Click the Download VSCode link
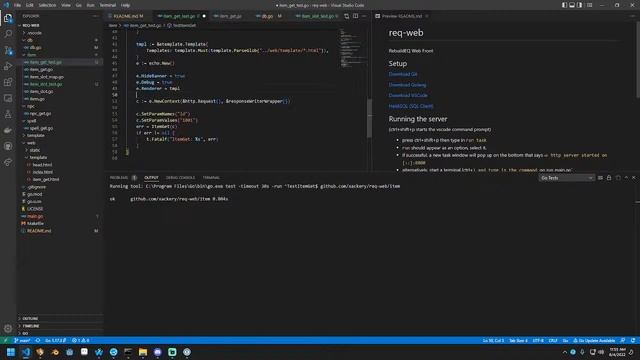 coord(408,96)
